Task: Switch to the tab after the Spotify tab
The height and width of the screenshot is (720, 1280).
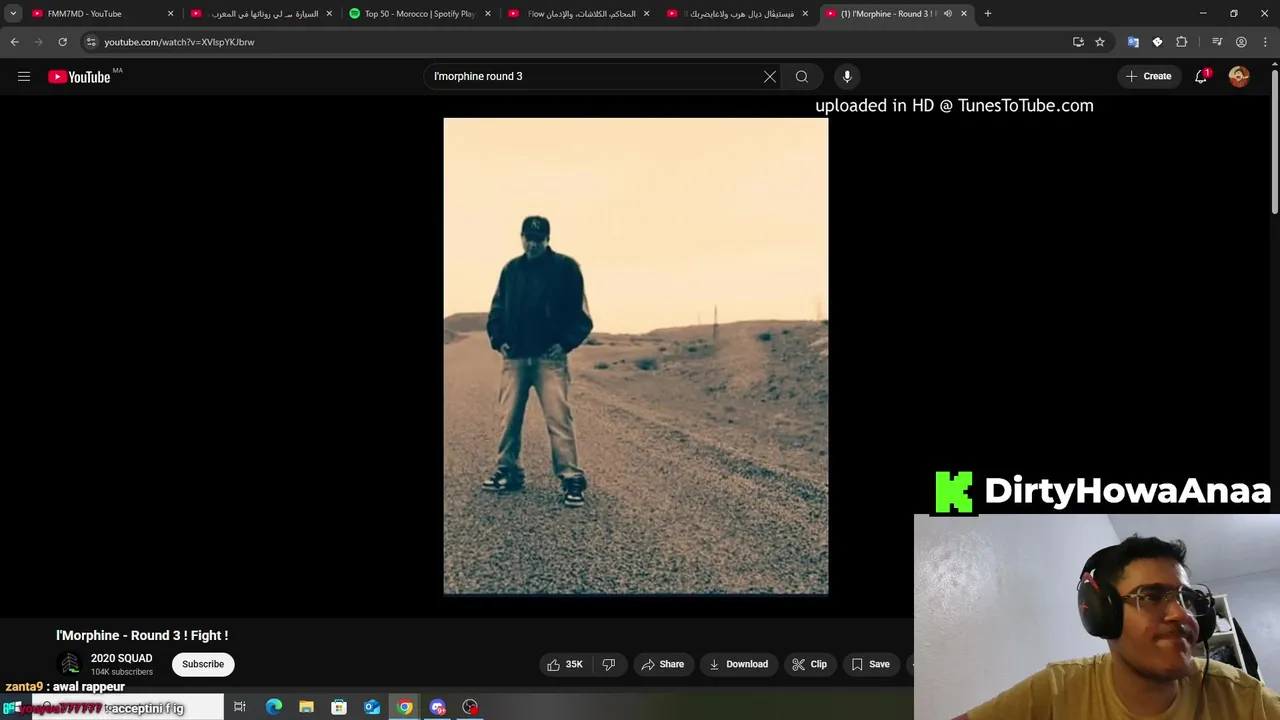Action: (x=578, y=14)
